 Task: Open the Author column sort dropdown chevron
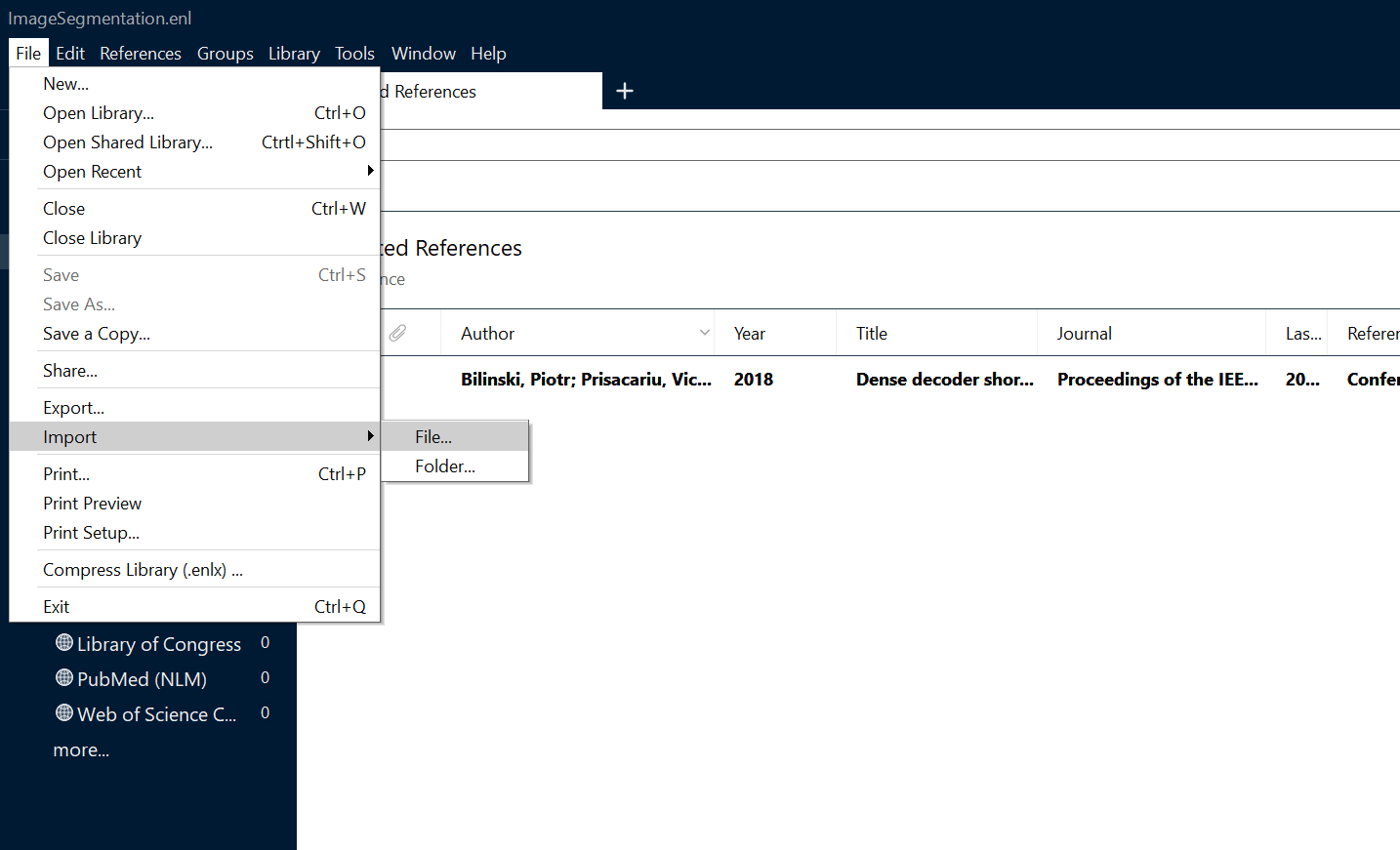704,333
